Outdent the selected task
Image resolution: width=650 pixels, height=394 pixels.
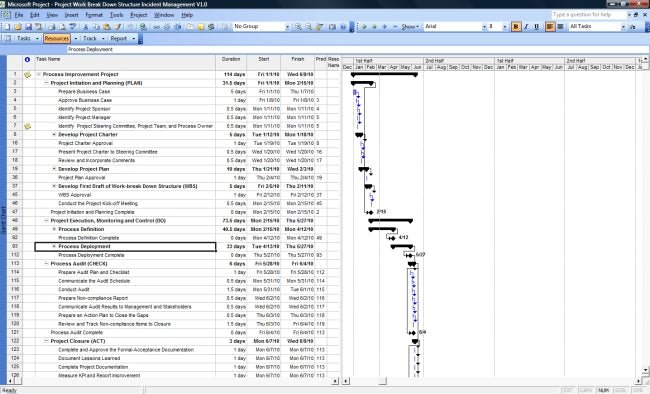tap(364, 27)
